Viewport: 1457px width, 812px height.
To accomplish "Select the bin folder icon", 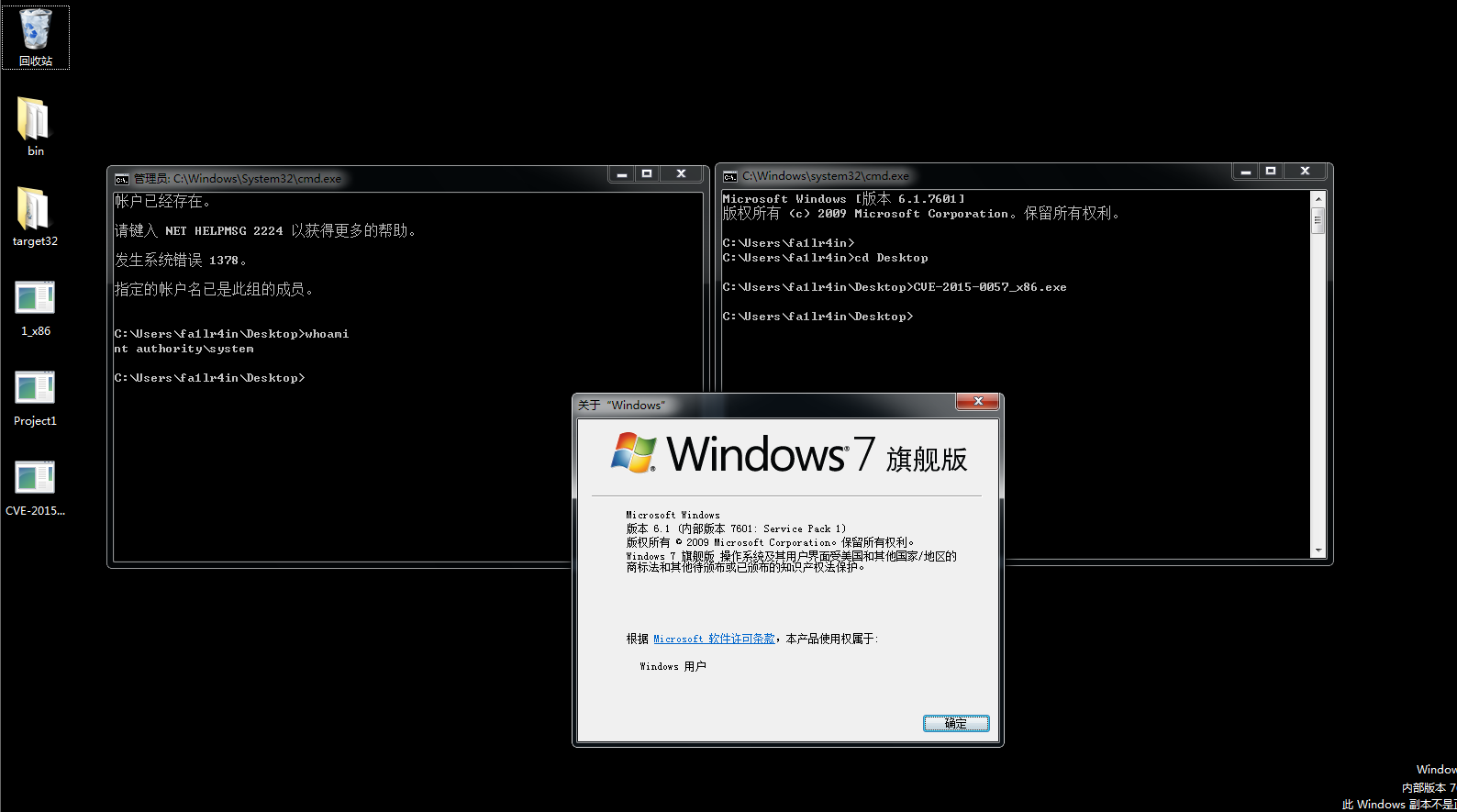I will [x=35, y=127].
